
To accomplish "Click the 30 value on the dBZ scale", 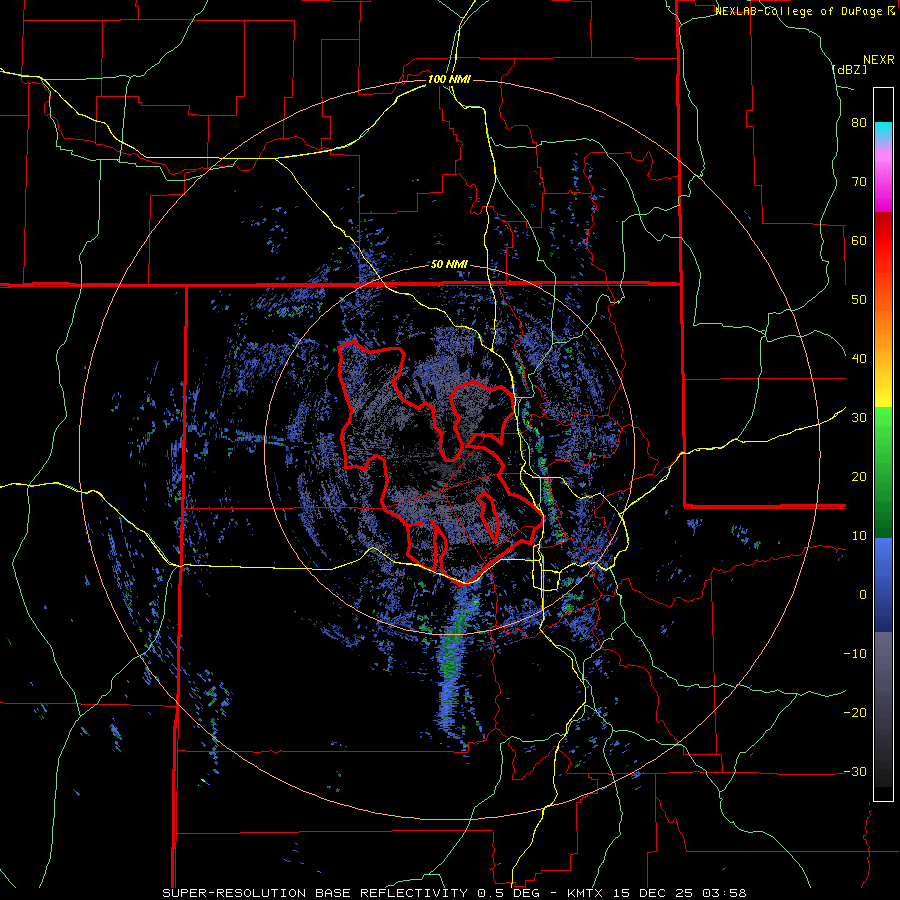I will pos(859,418).
